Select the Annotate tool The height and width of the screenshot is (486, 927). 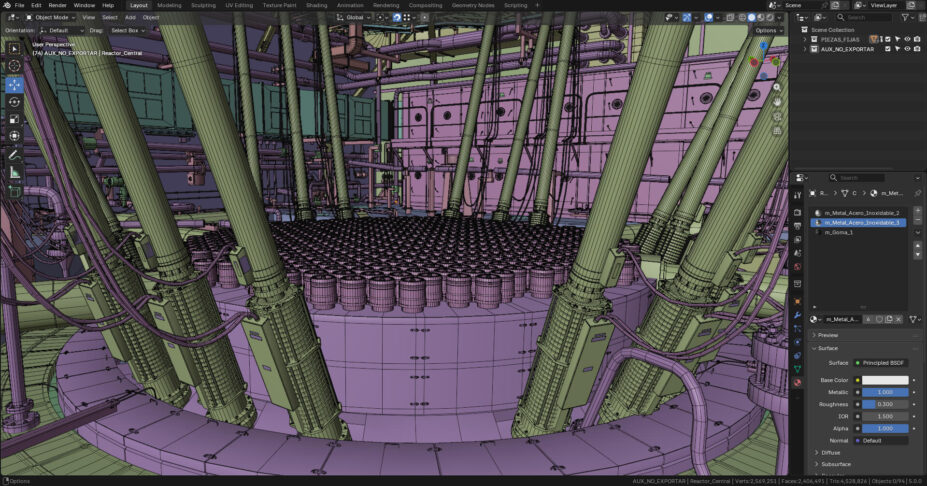(x=14, y=155)
